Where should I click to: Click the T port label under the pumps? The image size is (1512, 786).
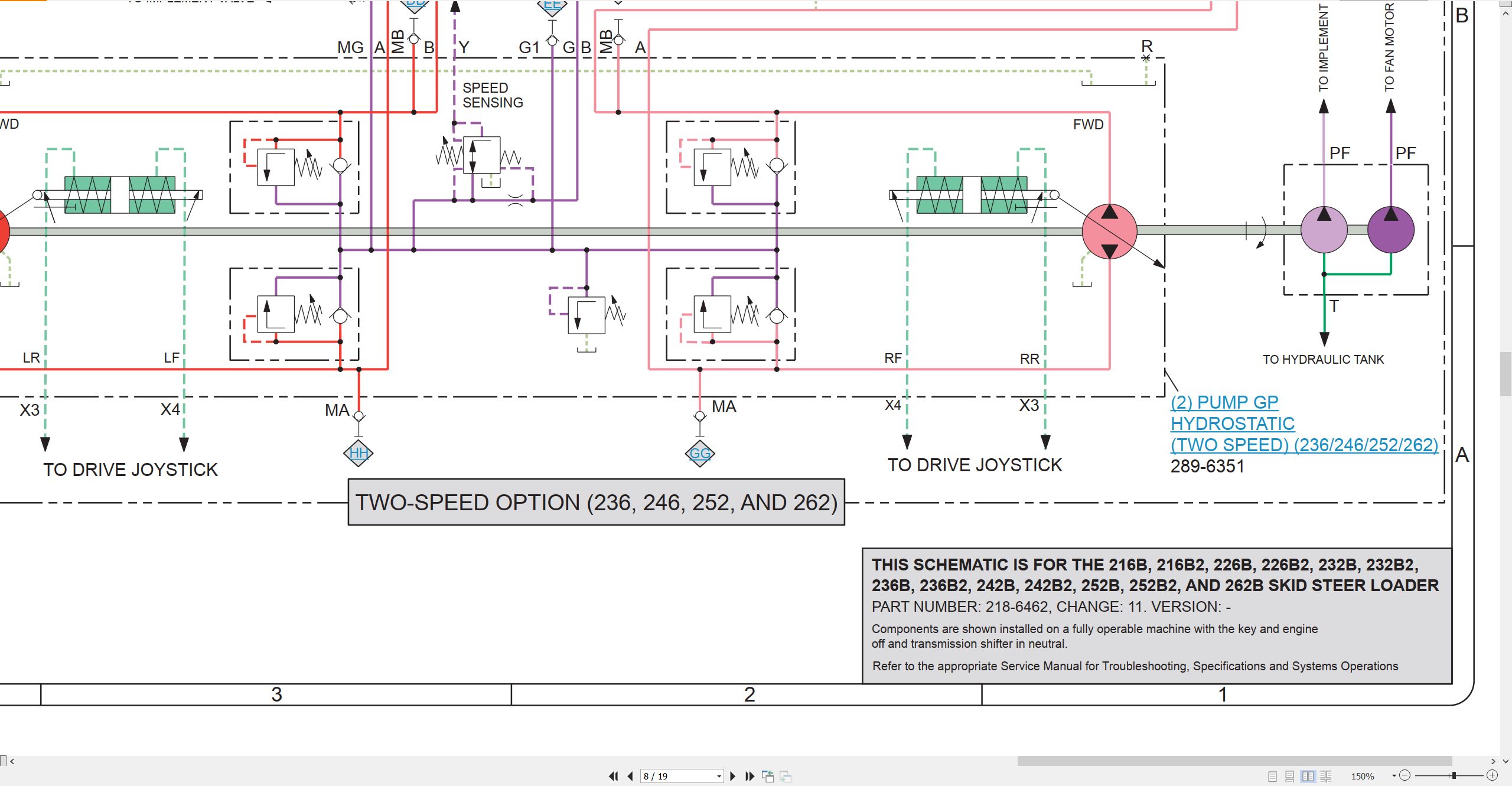pos(1334,306)
